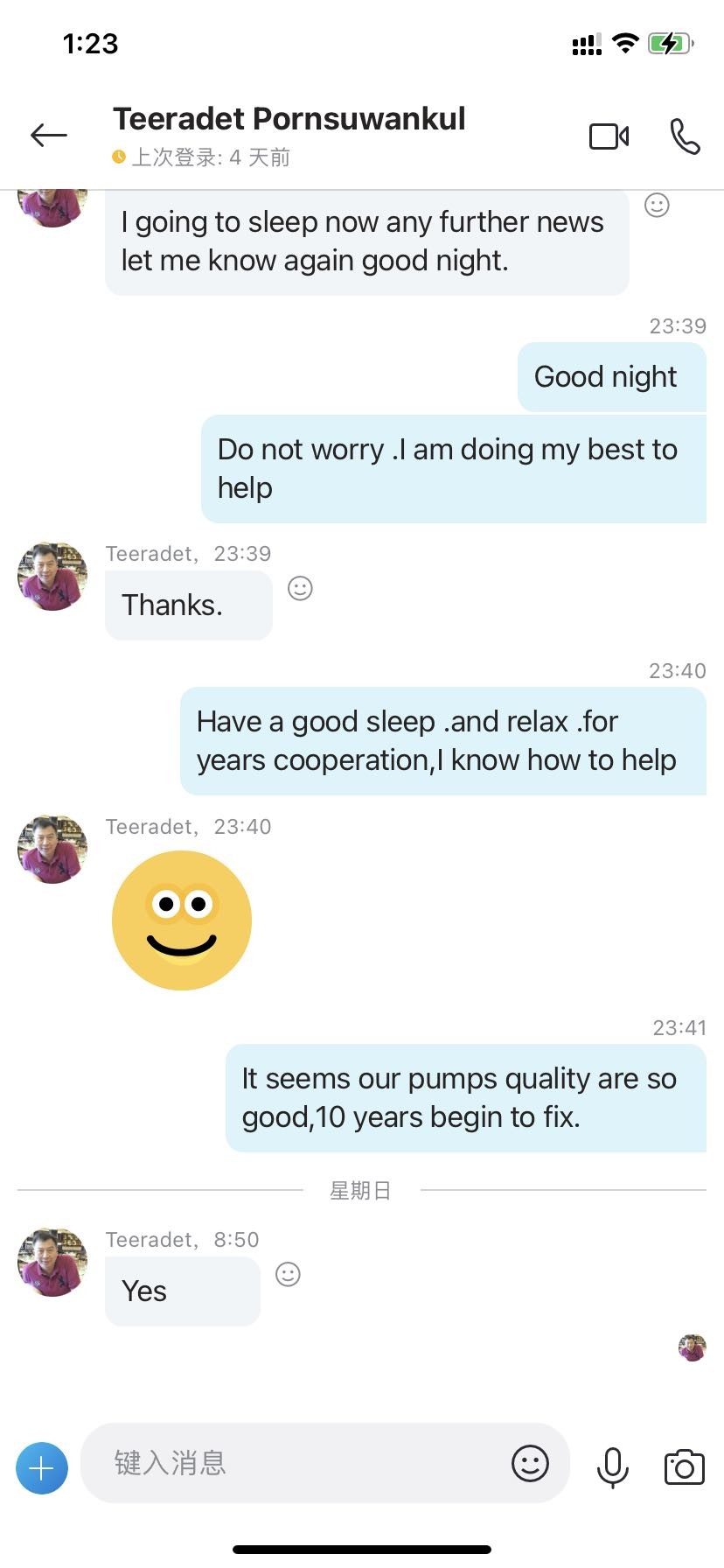Tap Teeradet's avatar beside the "Thanks." message

tap(52, 575)
